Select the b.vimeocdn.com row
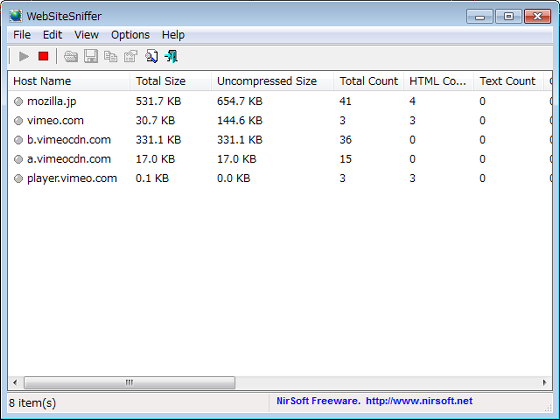 pyautogui.click(x=280, y=140)
